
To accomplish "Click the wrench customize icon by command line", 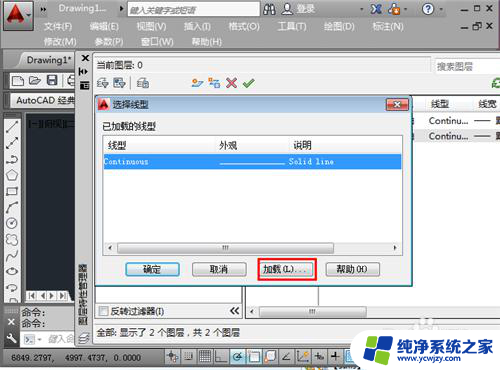I will [x=11, y=338].
